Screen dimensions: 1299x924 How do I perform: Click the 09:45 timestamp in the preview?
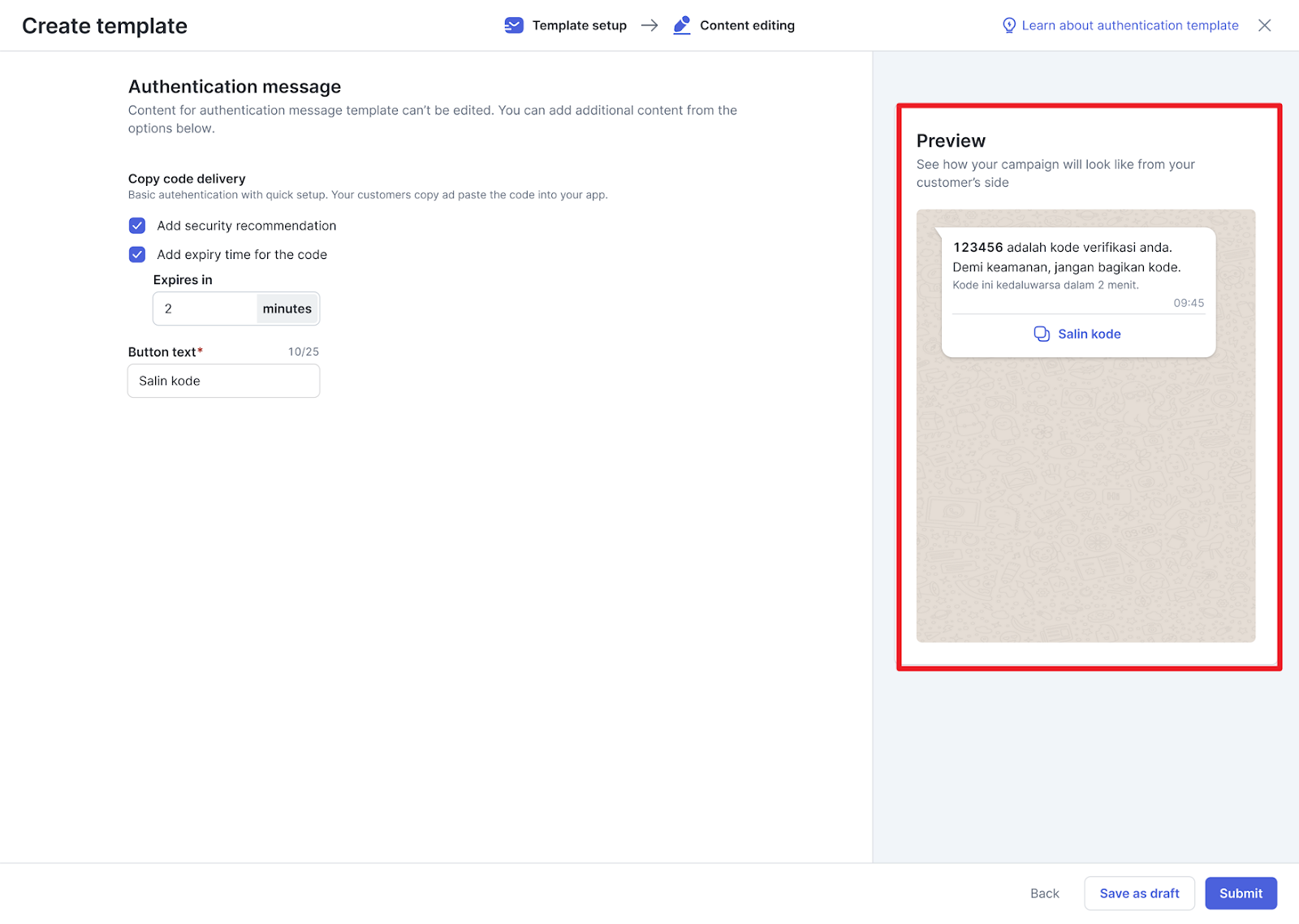pyautogui.click(x=1189, y=303)
